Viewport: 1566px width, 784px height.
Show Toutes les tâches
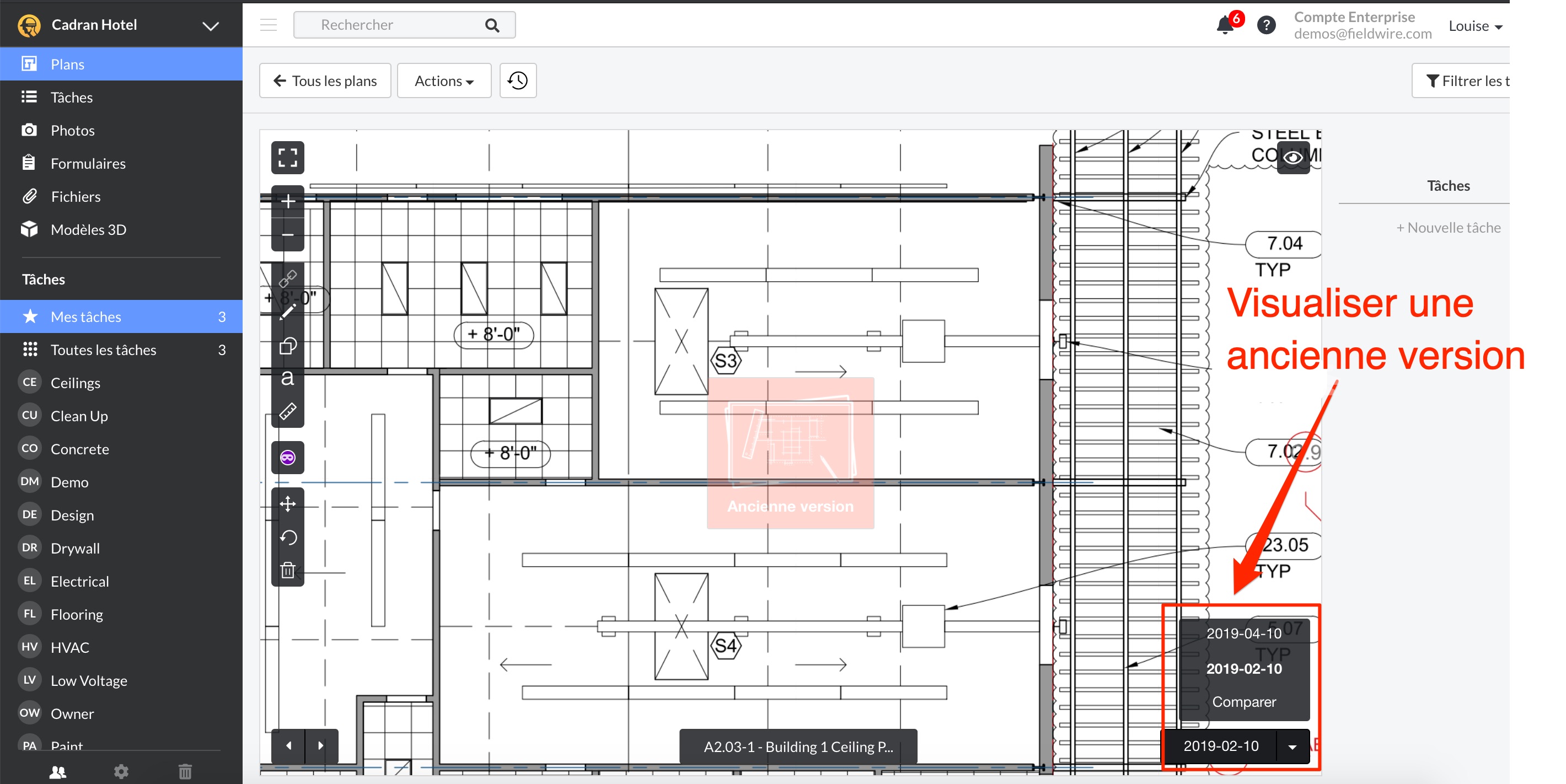[x=121, y=350]
